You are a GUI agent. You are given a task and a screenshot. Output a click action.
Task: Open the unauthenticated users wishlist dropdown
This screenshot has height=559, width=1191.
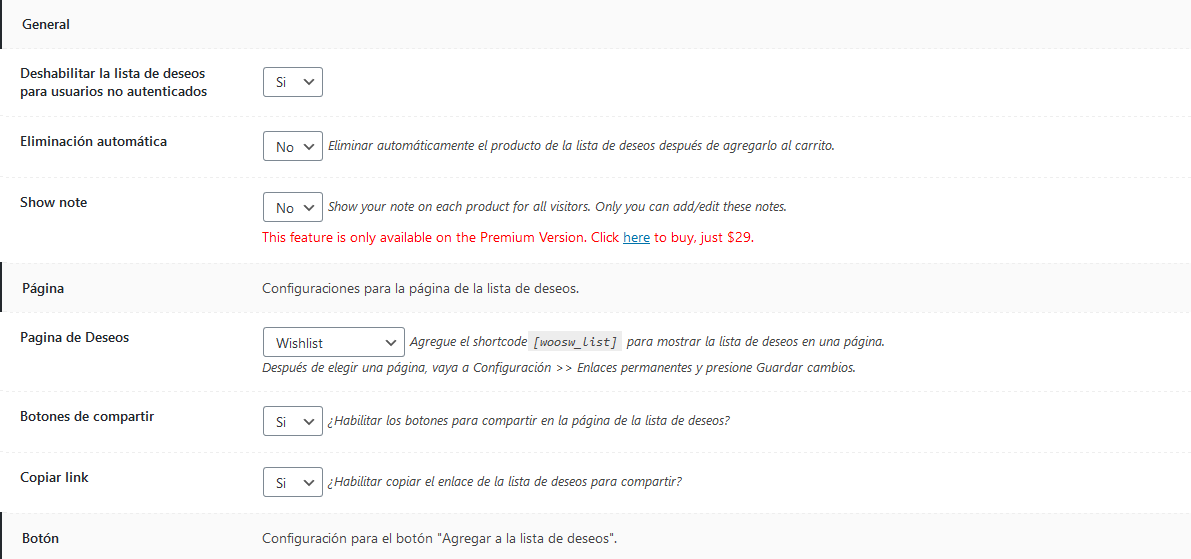pyautogui.click(x=292, y=82)
